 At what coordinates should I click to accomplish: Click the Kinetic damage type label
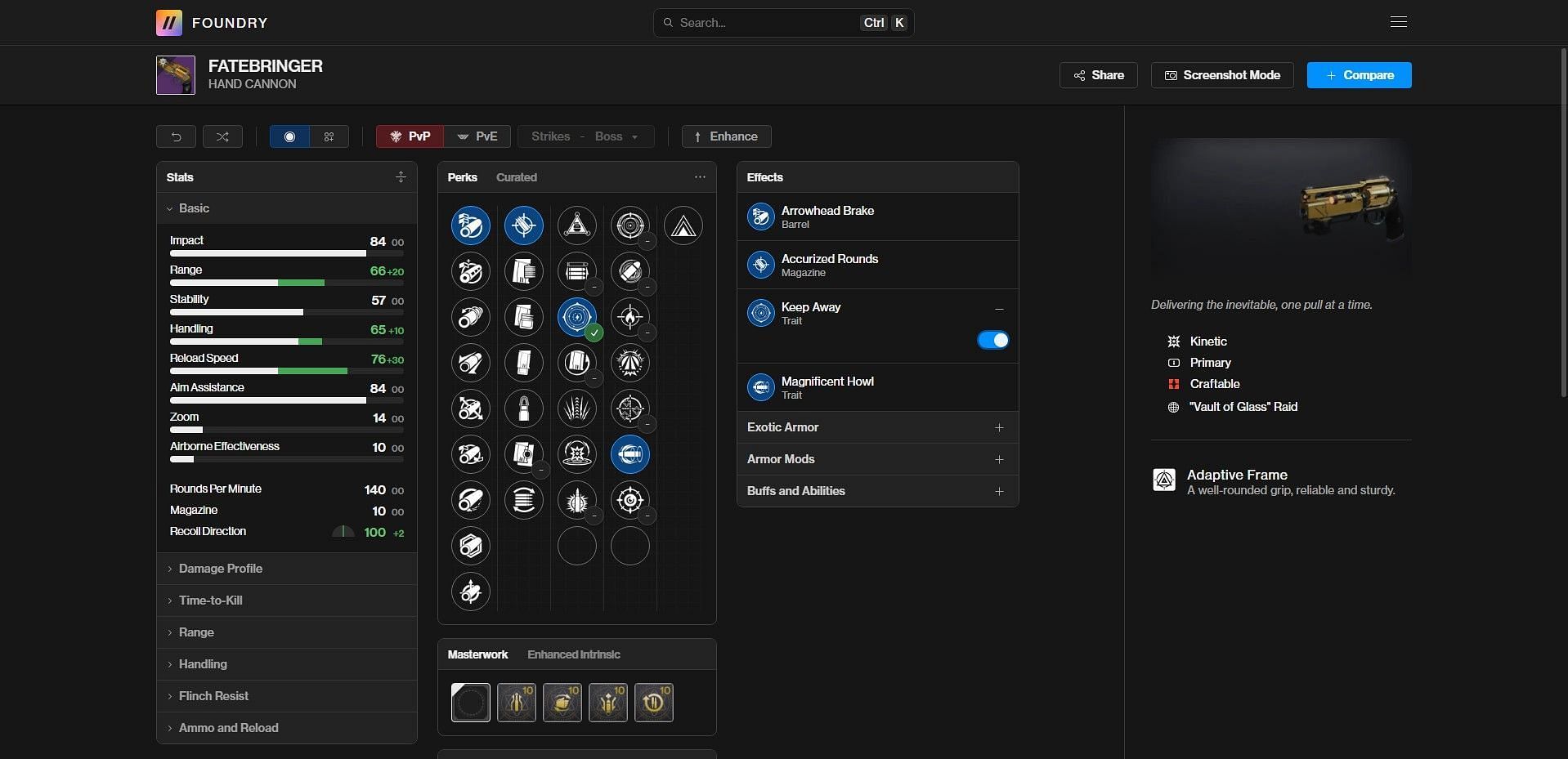click(x=1208, y=342)
